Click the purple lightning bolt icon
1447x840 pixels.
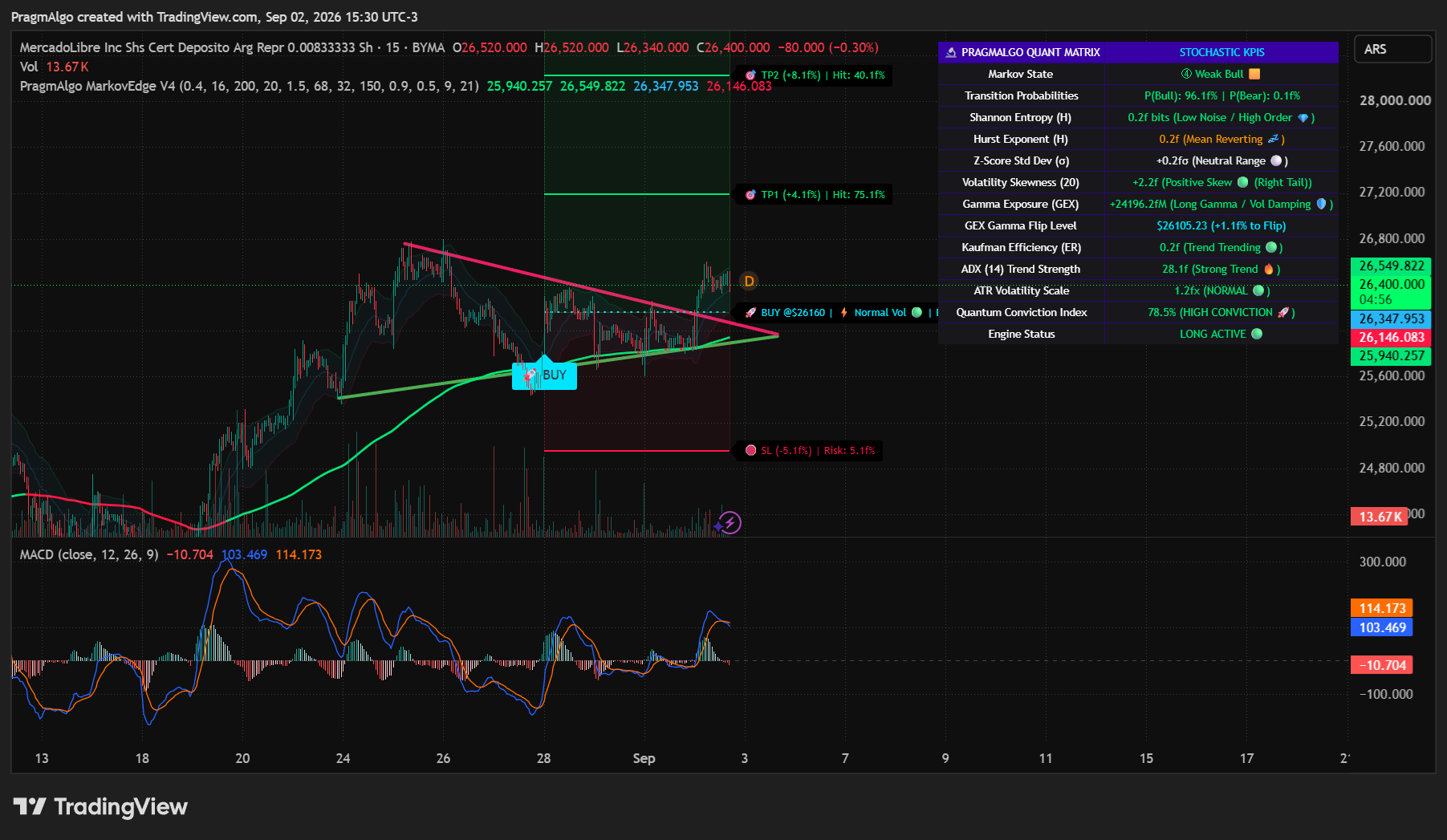(729, 523)
